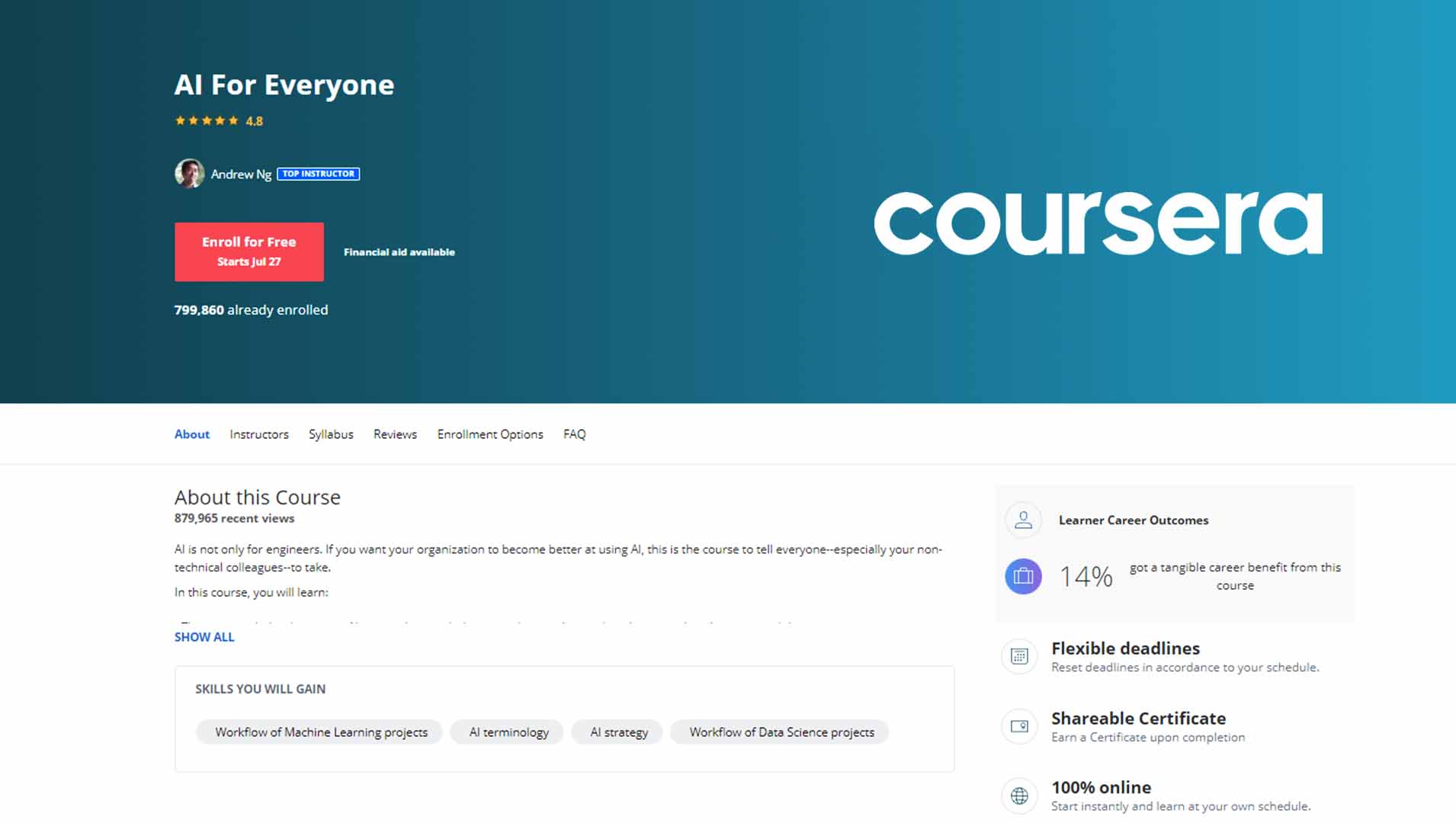Expand the course description with SHOW ALL

tap(204, 636)
